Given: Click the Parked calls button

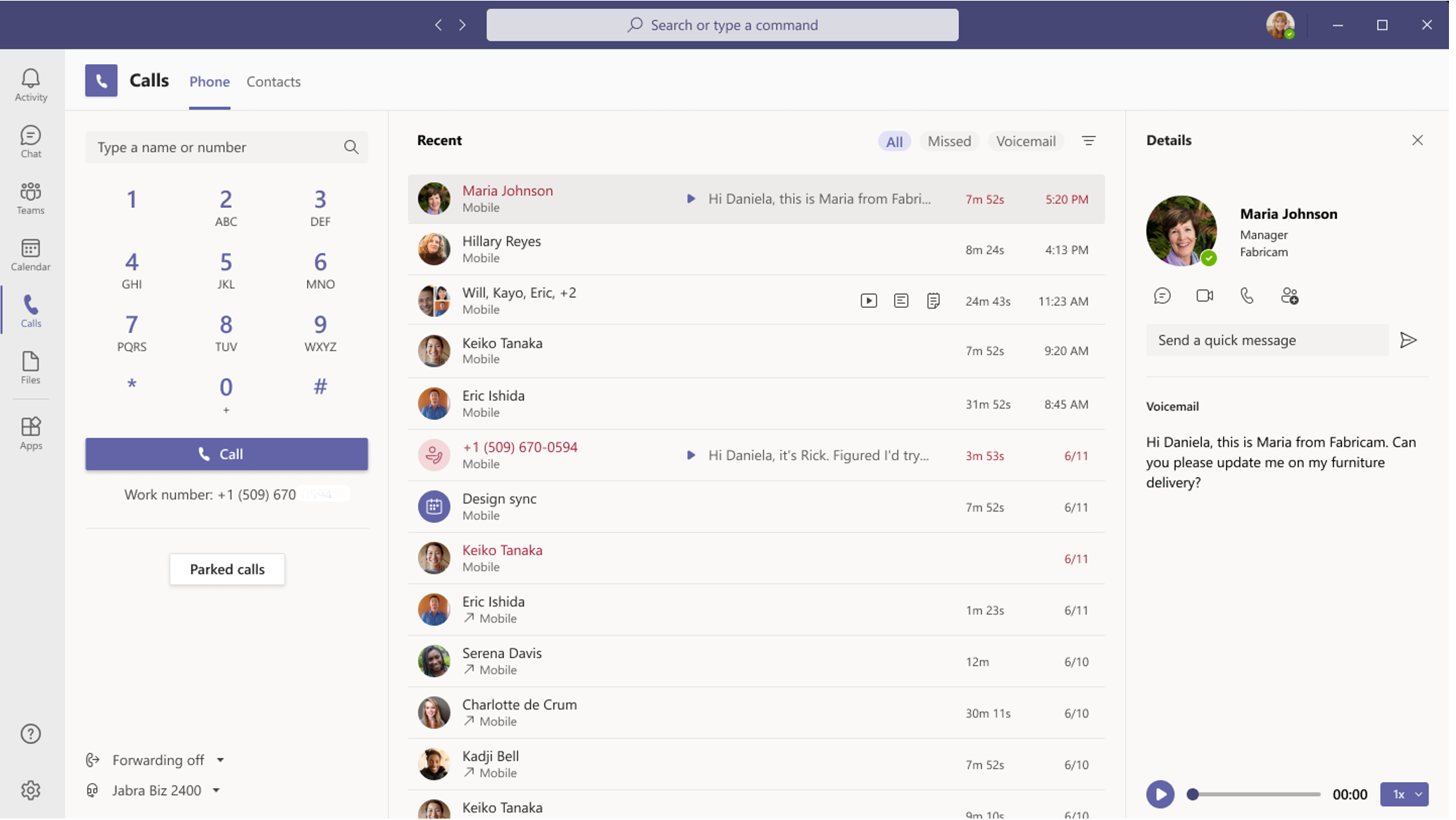Looking at the screenshot, I should pyautogui.click(x=227, y=569).
